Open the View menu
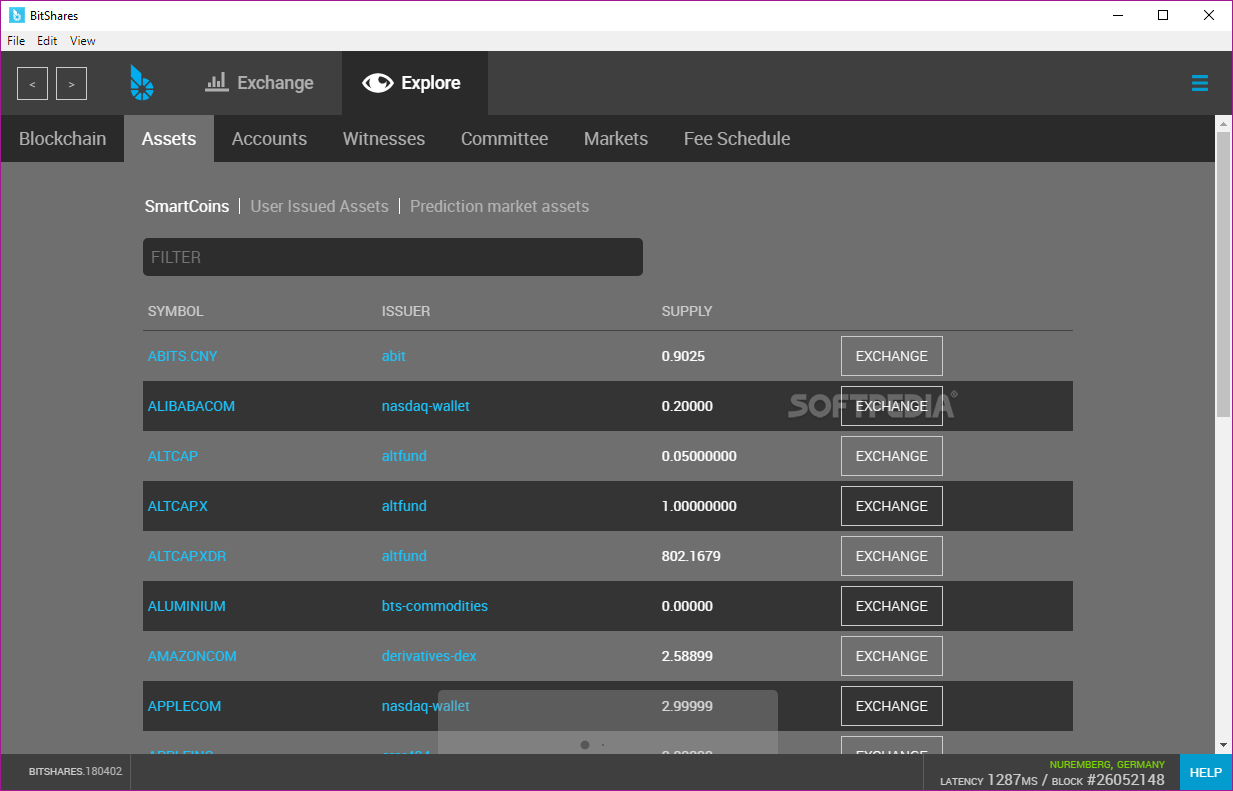Screen dimensions: 1233x791 pyautogui.click(x=83, y=41)
